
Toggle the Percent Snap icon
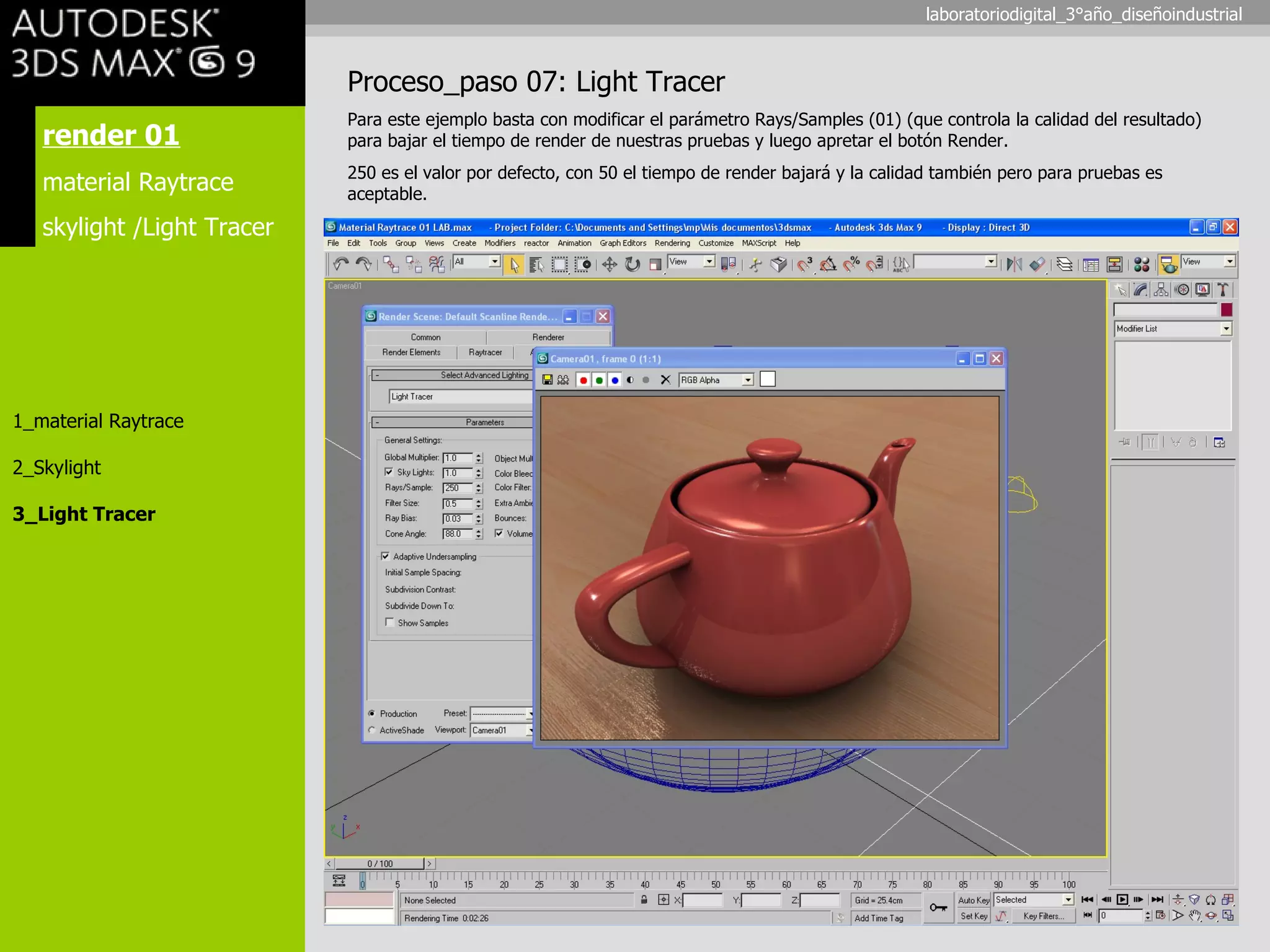click(x=851, y=265)
